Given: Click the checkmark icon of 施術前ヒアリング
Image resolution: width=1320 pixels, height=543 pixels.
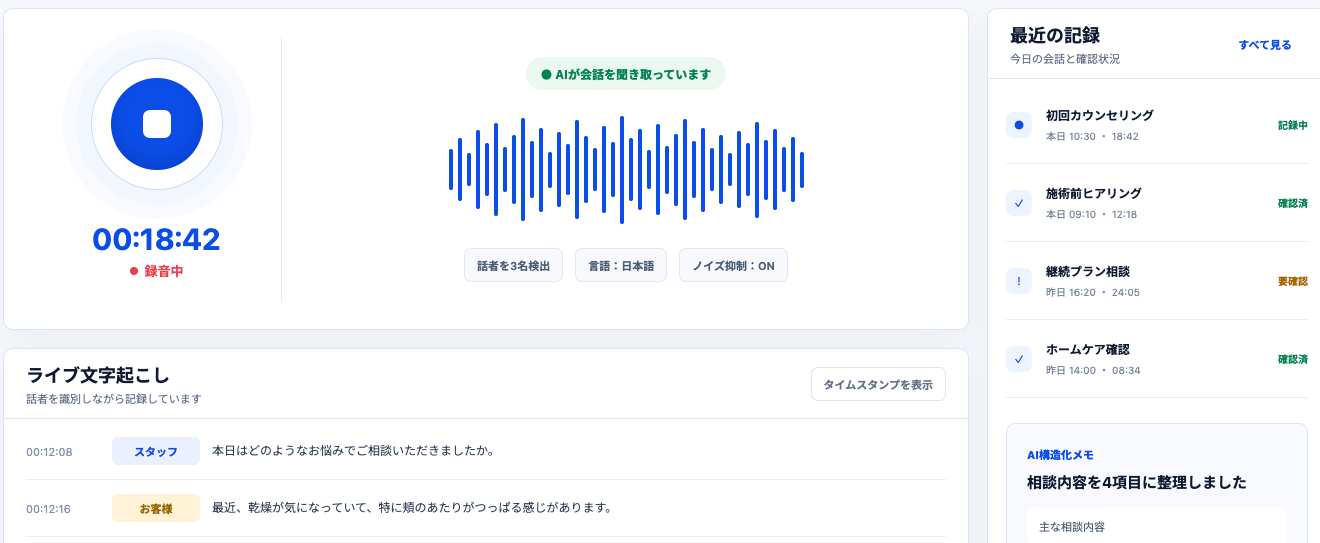Looking at the screenshot, I should [1019, 203].
